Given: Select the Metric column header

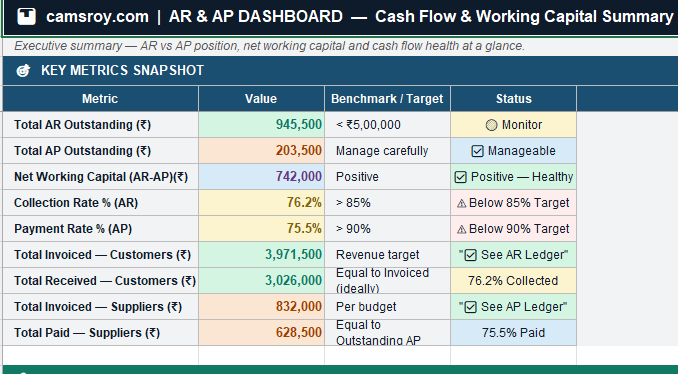Looking at the screenshot, I should point(100,99).
